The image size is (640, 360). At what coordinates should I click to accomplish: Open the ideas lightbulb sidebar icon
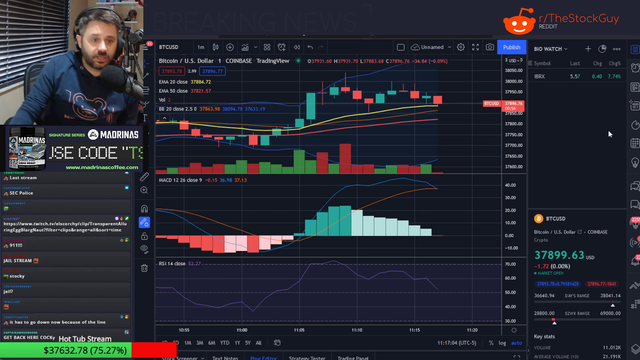pyautogui.click(x=635, y=162)
